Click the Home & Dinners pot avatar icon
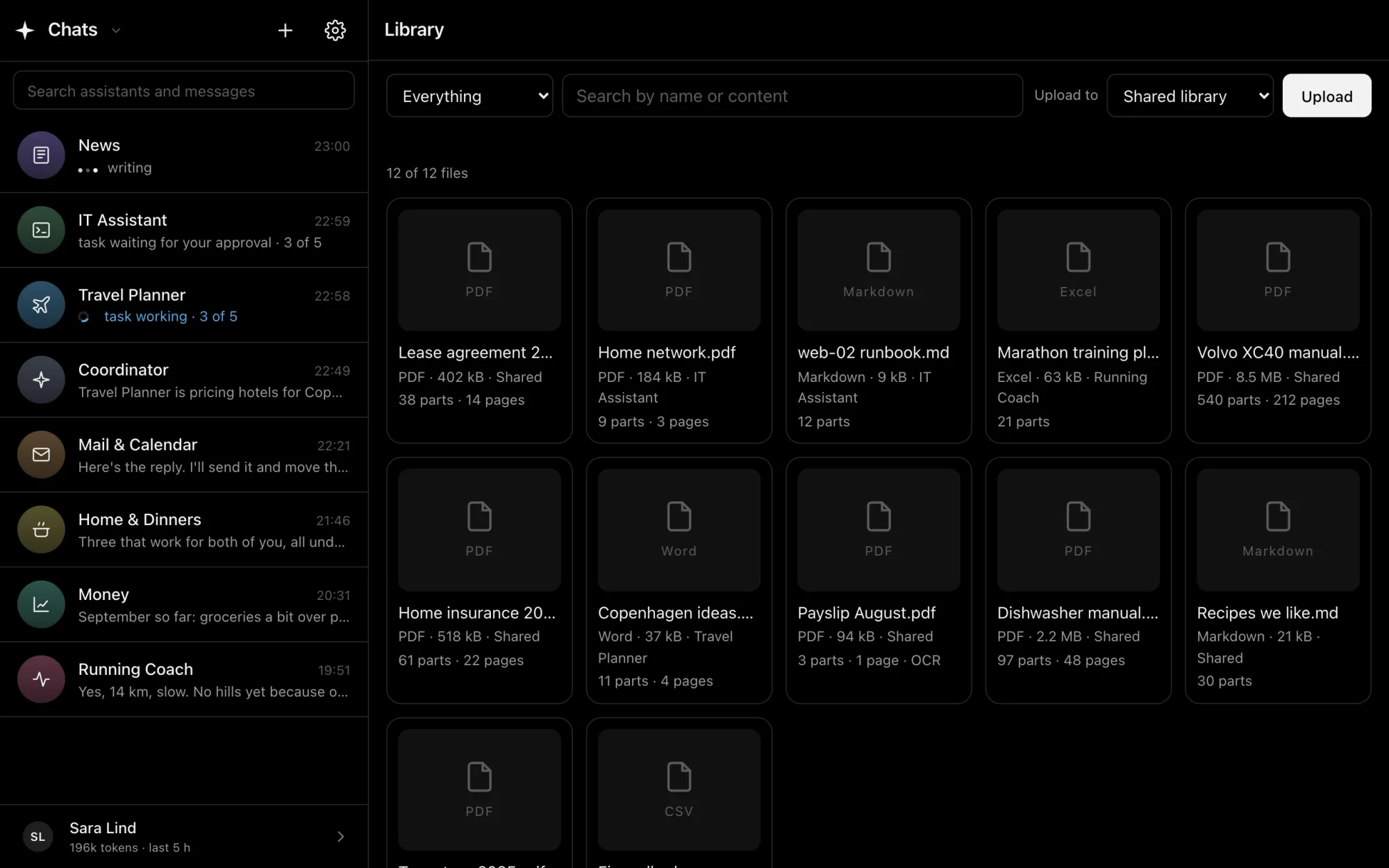Image resolution: width=1389 pixels, height=868 pixels. coord(41,530)
